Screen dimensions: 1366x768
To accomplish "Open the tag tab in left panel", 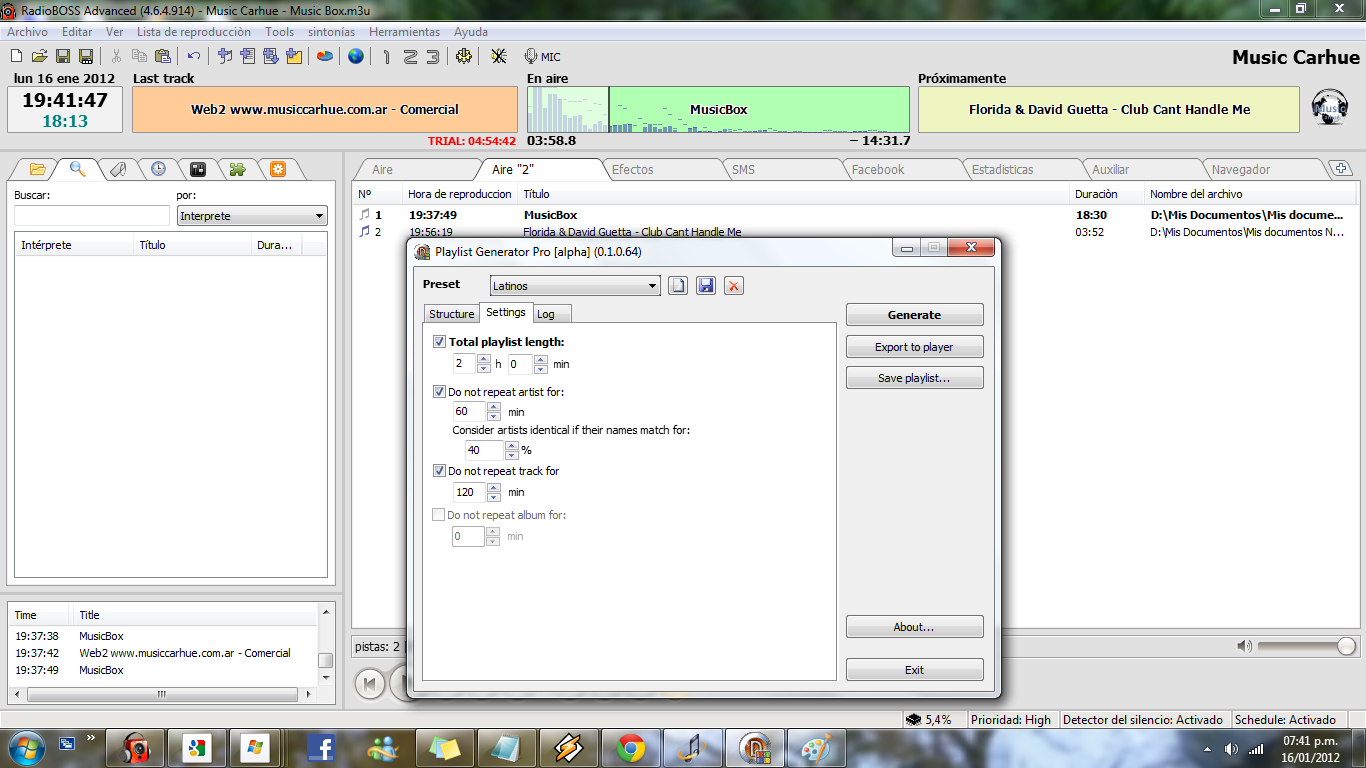I will tap(118, 169).
